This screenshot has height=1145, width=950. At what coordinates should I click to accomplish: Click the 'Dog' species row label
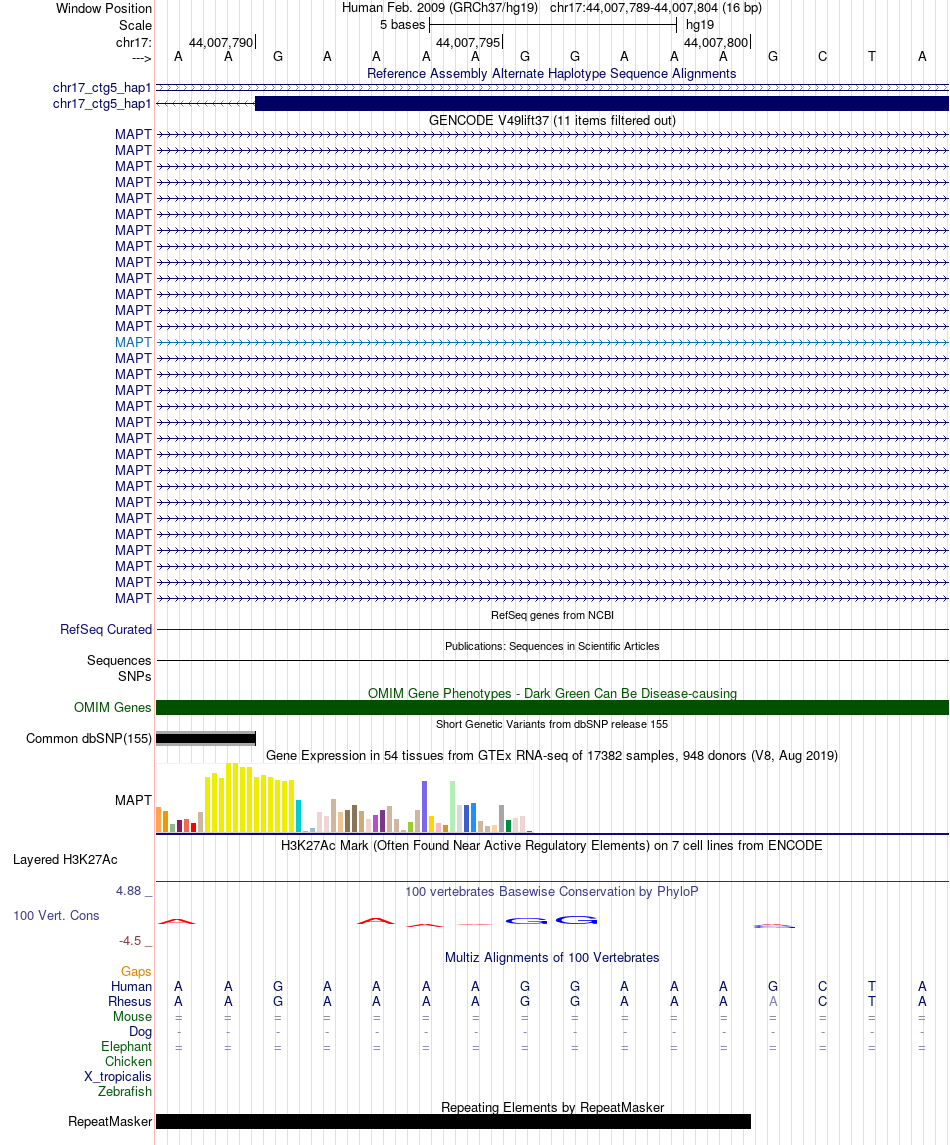coord(140,1032)
